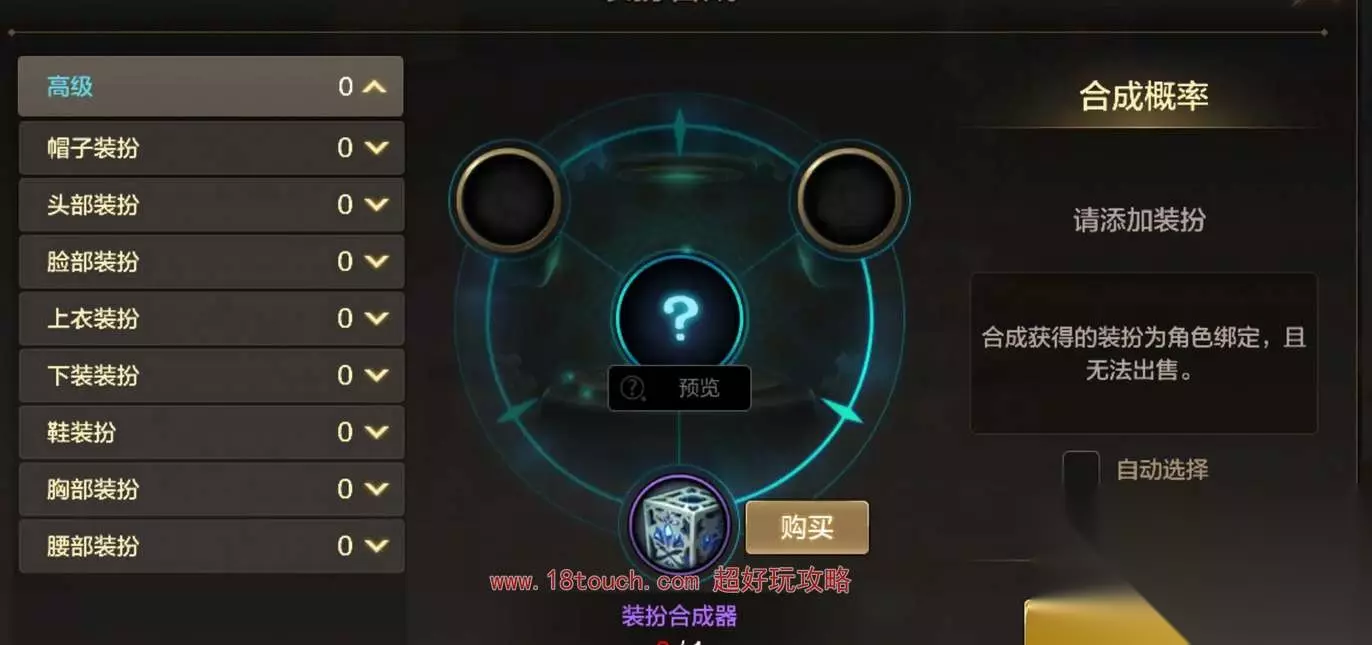Click the 预览 preview button
The width and height of the screenshot is (1372, 645).
coord(679,388)
